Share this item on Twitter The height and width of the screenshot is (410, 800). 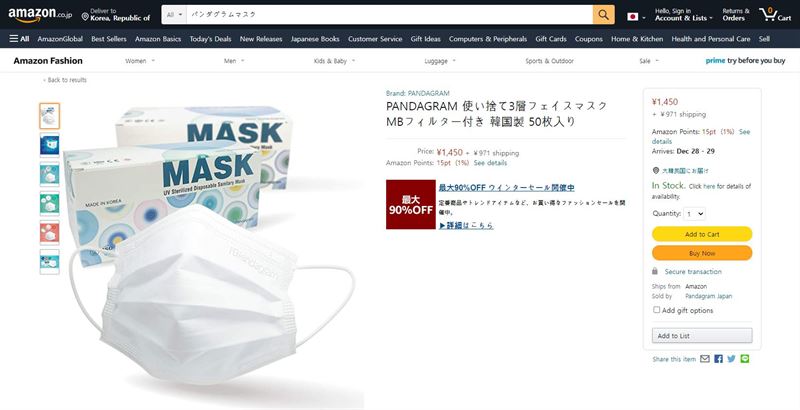[x=732, y=359]
